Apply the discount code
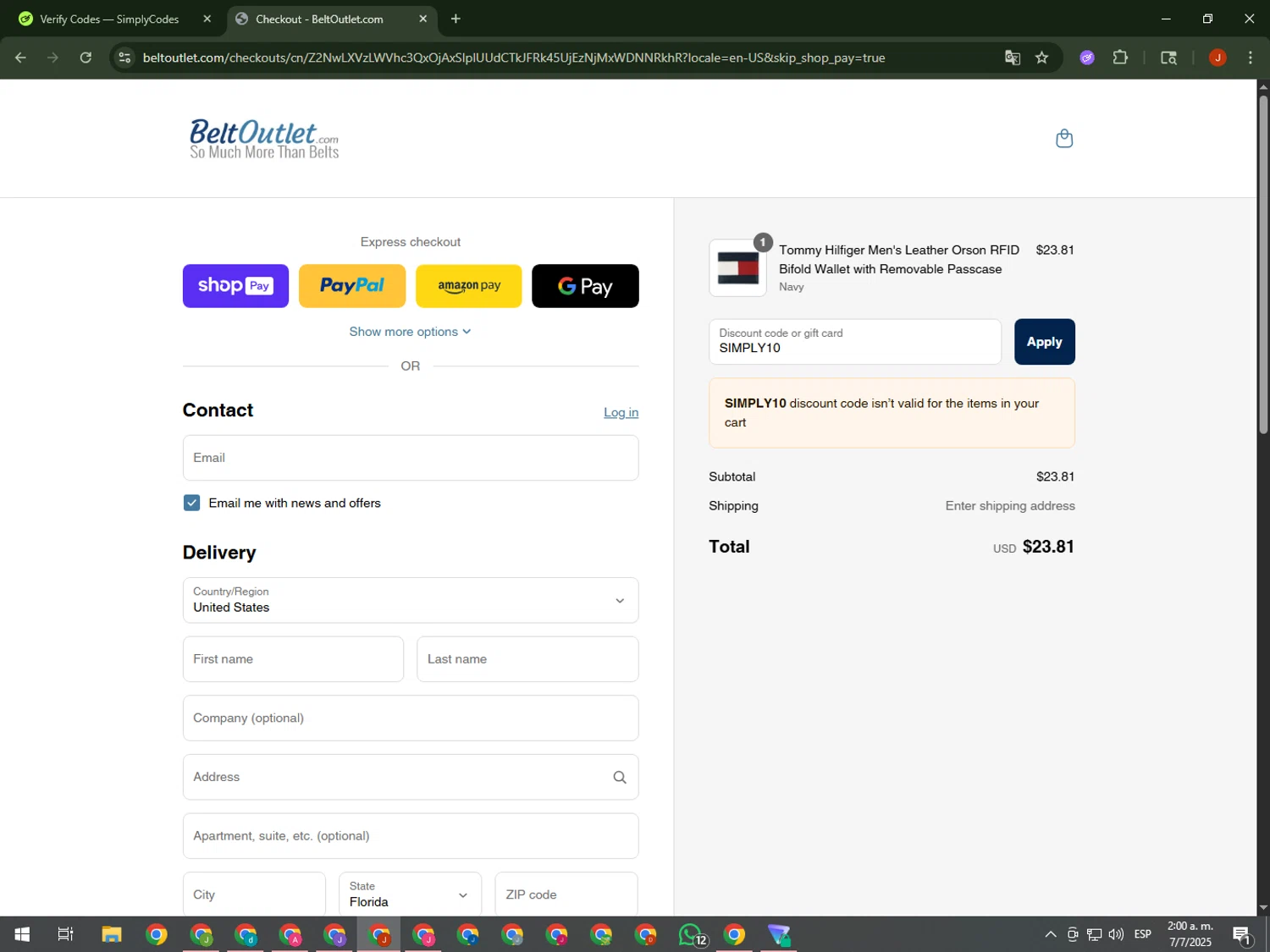Screen dimensions: 1270x952 [1045, 342]
